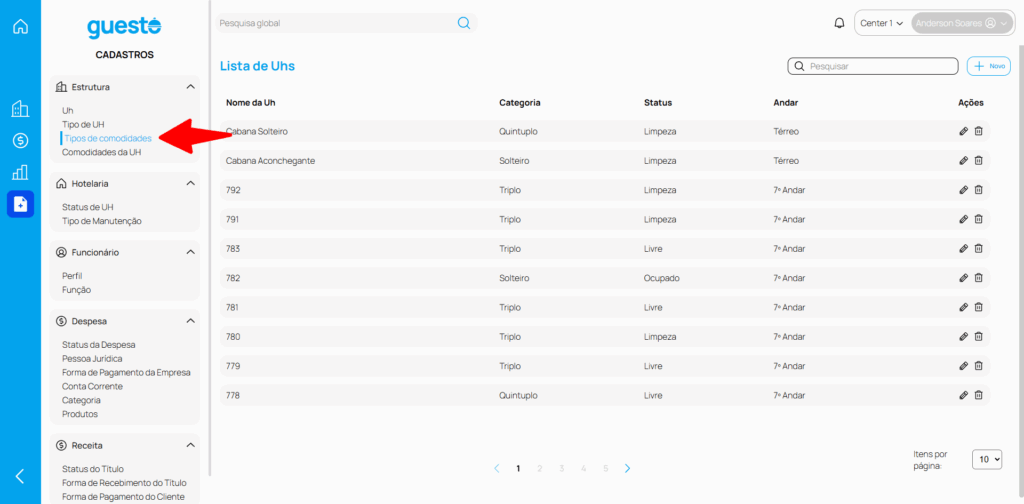Screen dimensions: 1024x504
Task: Click the home icon in left sidebar
Action: [20, 26]
